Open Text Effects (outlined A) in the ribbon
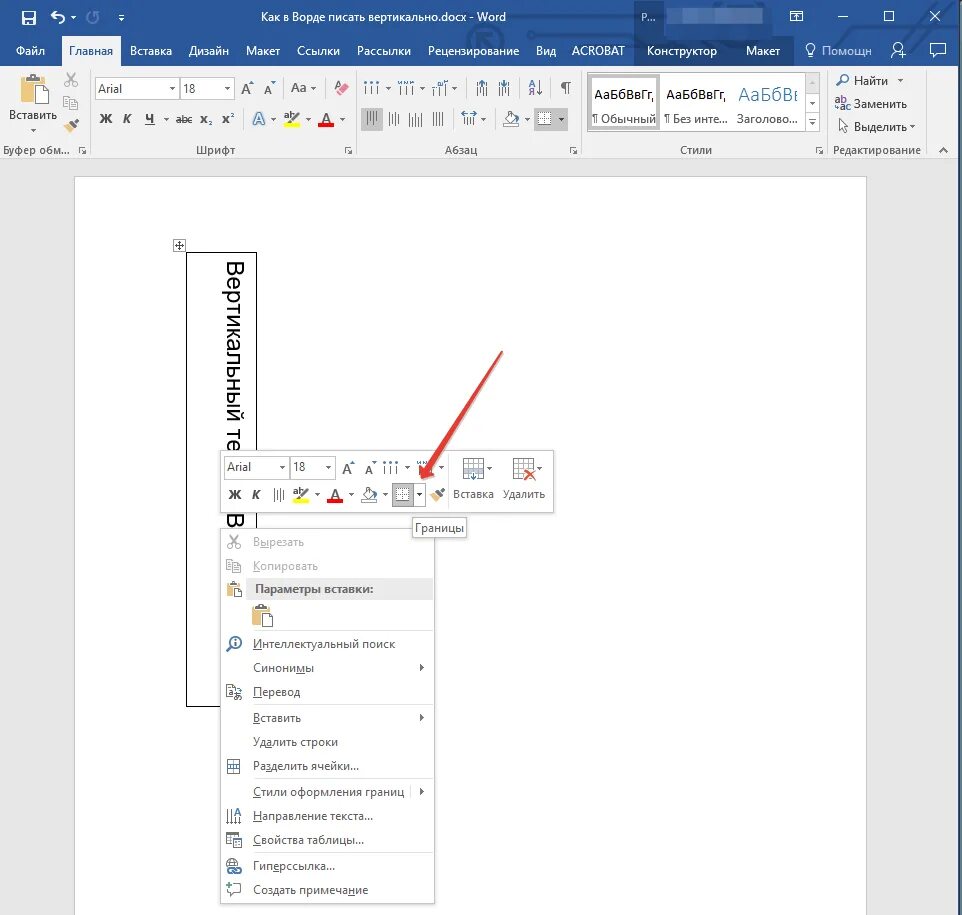The height and width of the screenshot is (915, 962). pos(258,119)
